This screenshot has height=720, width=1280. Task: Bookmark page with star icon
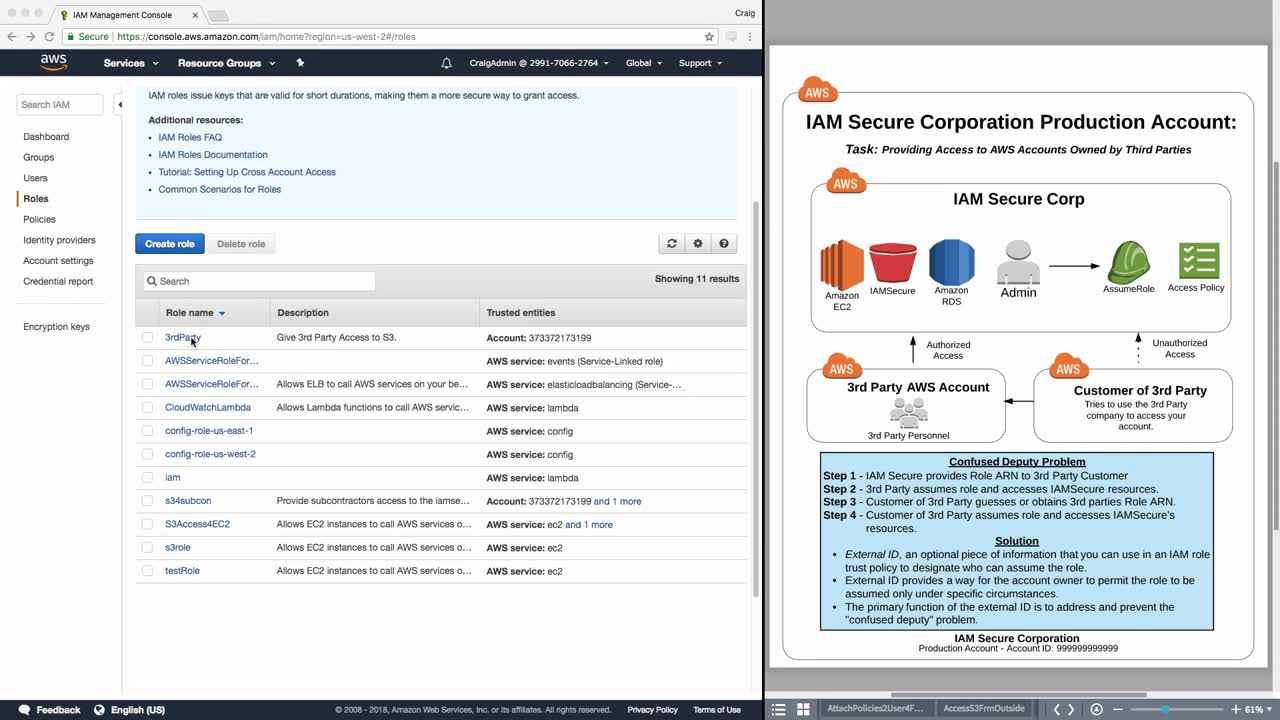click(x=709, y=37)
